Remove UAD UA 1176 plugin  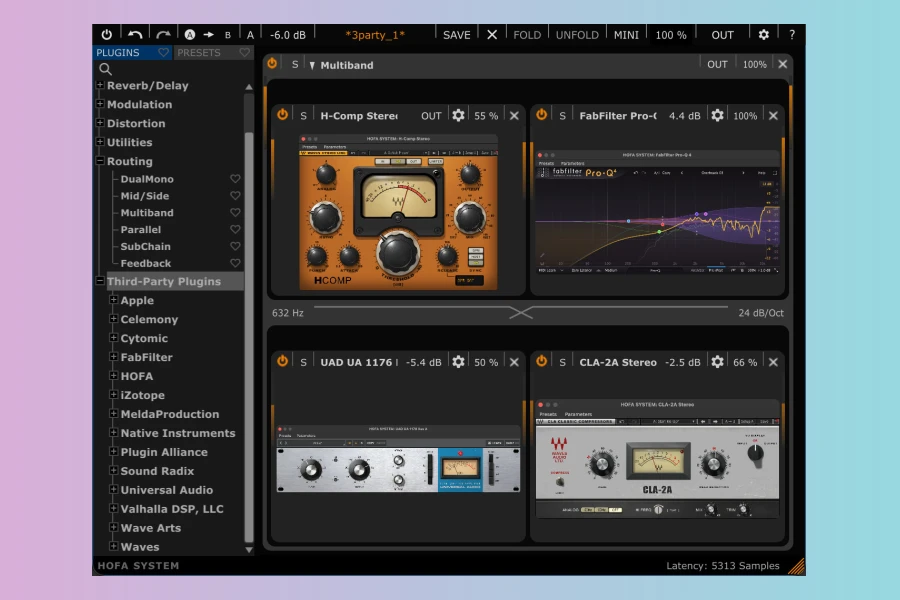click(514, 362)
